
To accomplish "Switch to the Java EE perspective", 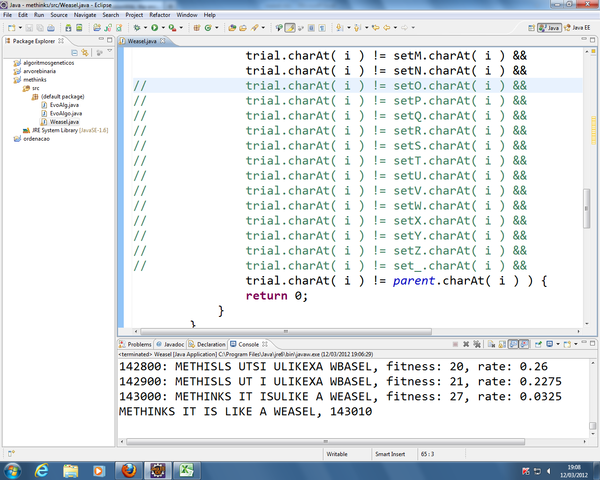I will point(579,29).
